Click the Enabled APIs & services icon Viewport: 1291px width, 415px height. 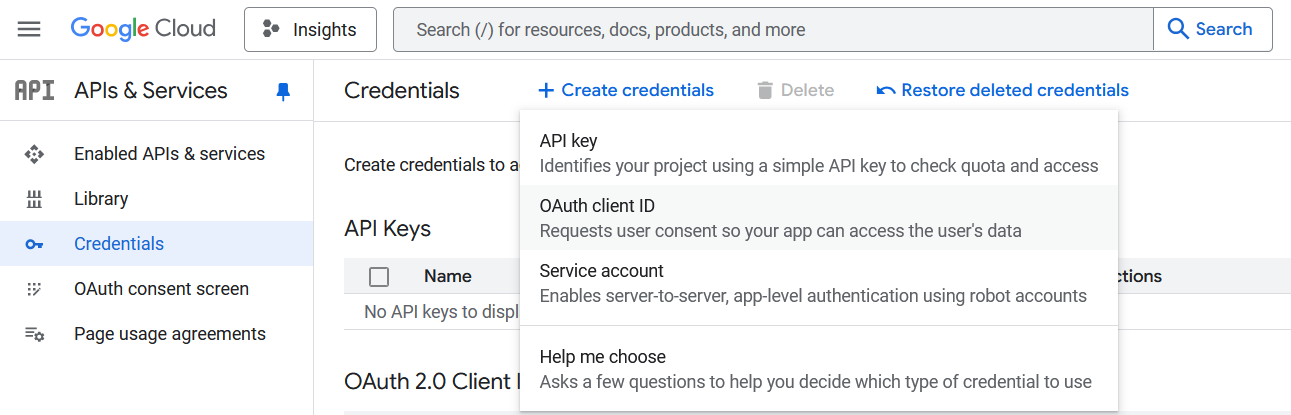pyautogui.click(x=35, y=154)
